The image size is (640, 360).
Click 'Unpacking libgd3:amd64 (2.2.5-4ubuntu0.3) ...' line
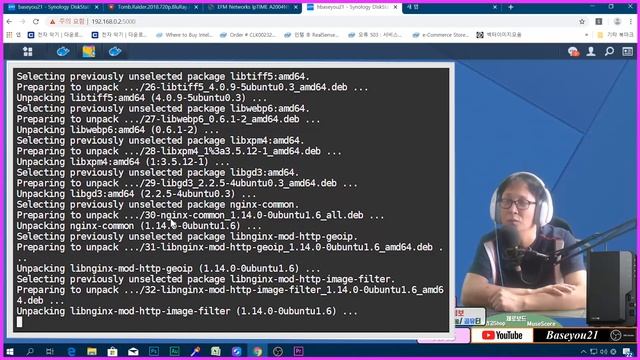click(x=136, y=194)
